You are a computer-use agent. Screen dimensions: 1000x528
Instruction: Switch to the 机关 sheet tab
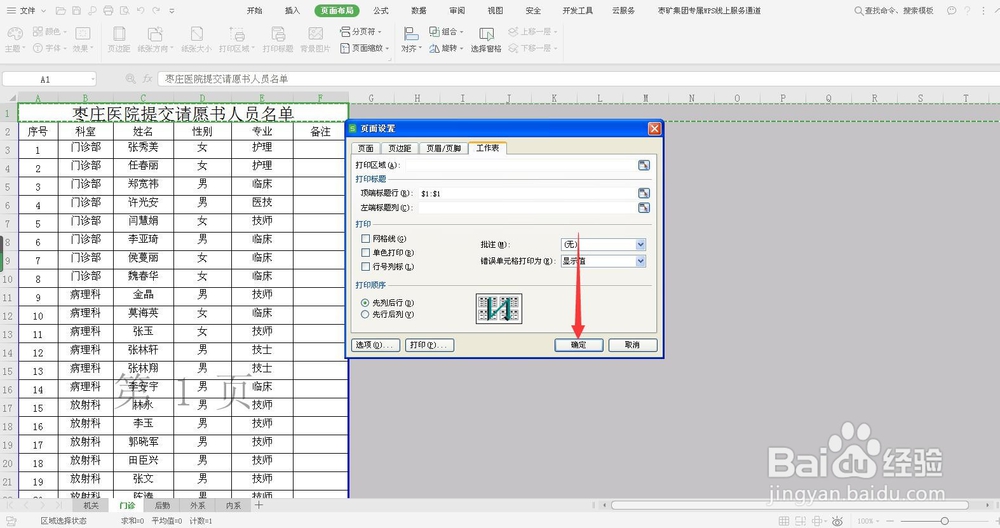(x=91, y=505)
